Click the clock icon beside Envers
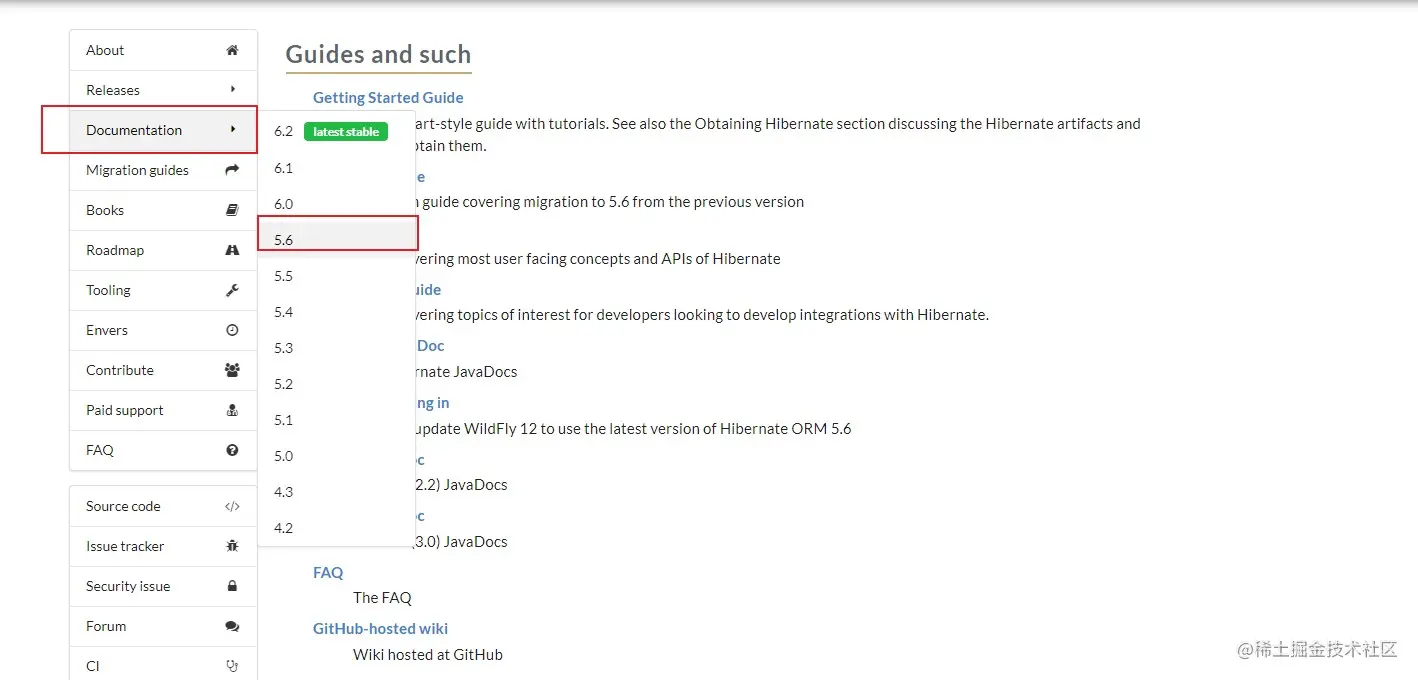 232,330
